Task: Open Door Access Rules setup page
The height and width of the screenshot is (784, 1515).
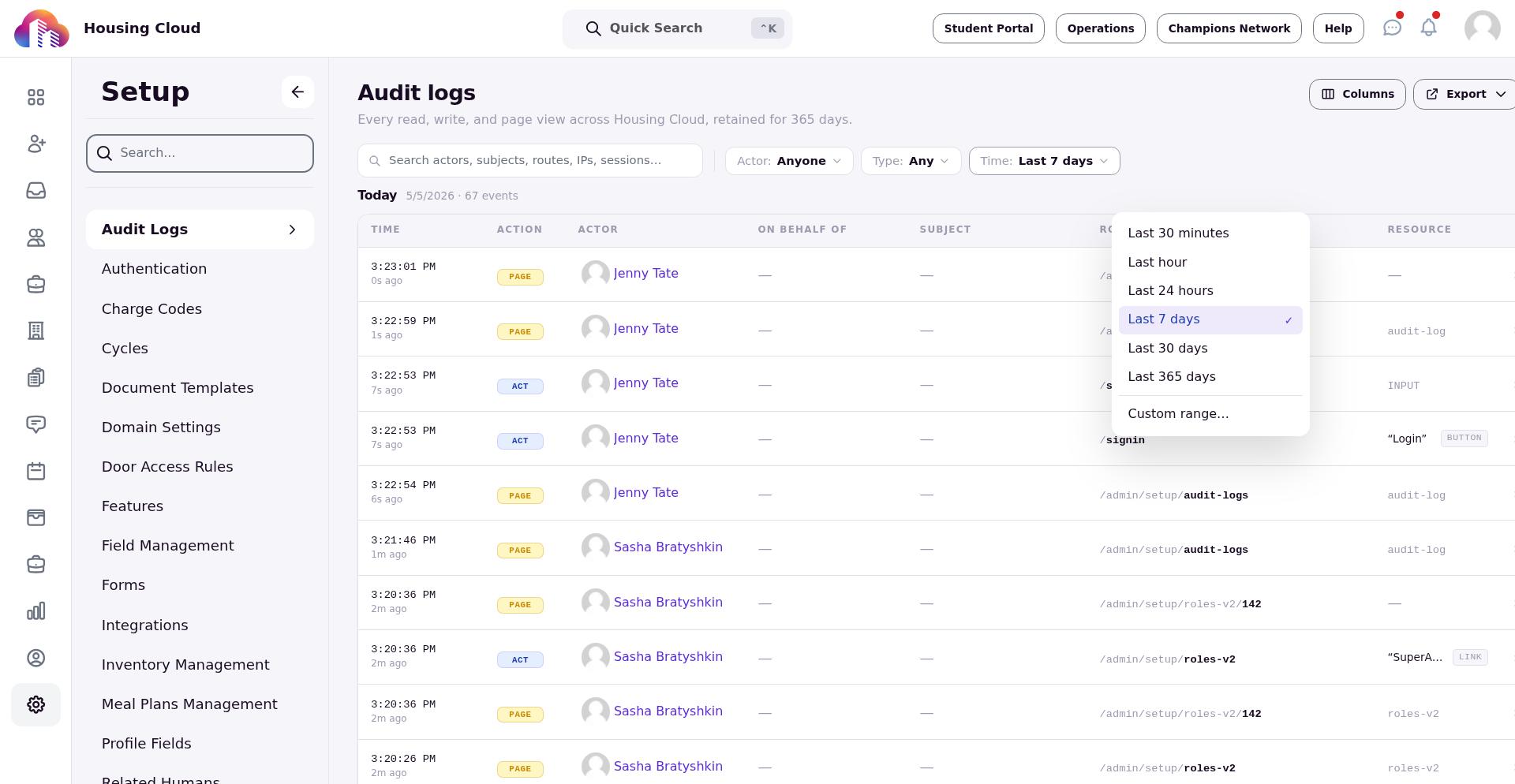Action: [x=167, y=467]
